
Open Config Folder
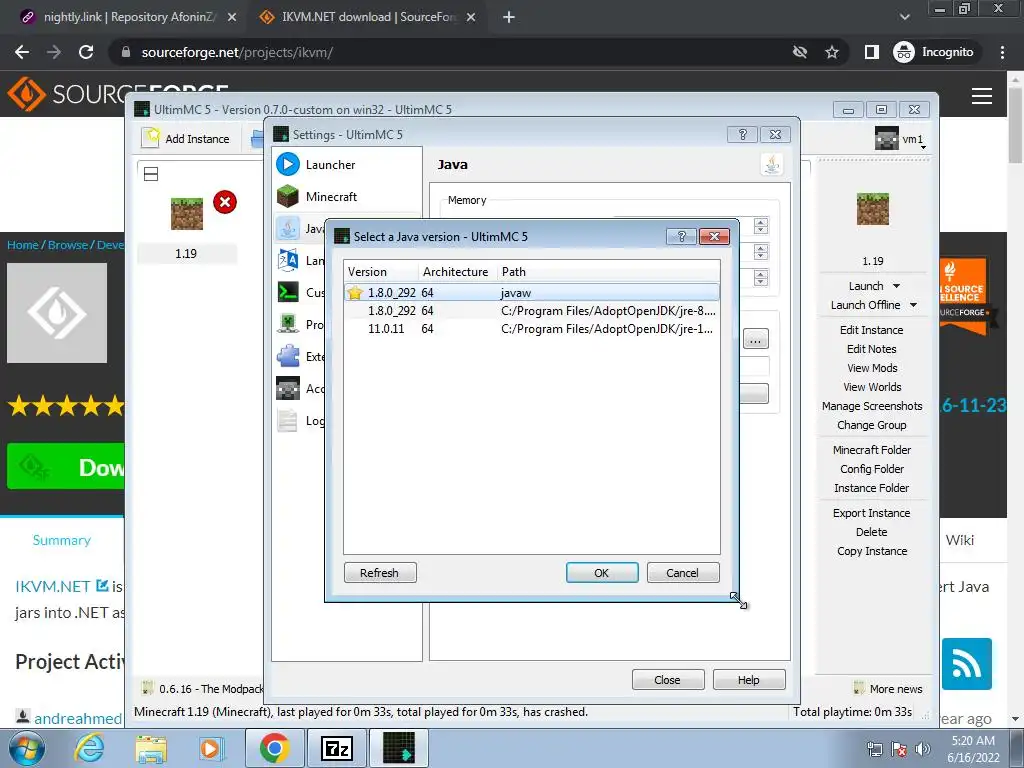point(872,469)
